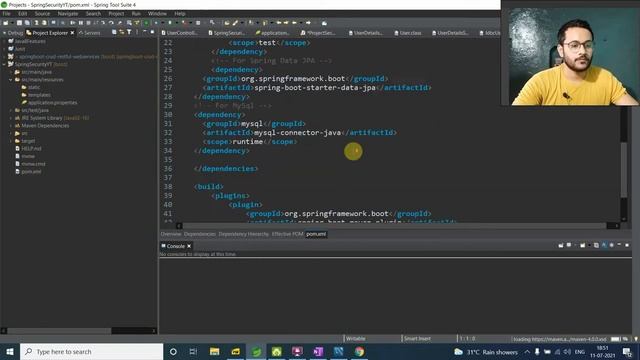This screenshot has width=640, height=360.
Task: Open Chrome from the taskbar
Action: tap(359, 351)
